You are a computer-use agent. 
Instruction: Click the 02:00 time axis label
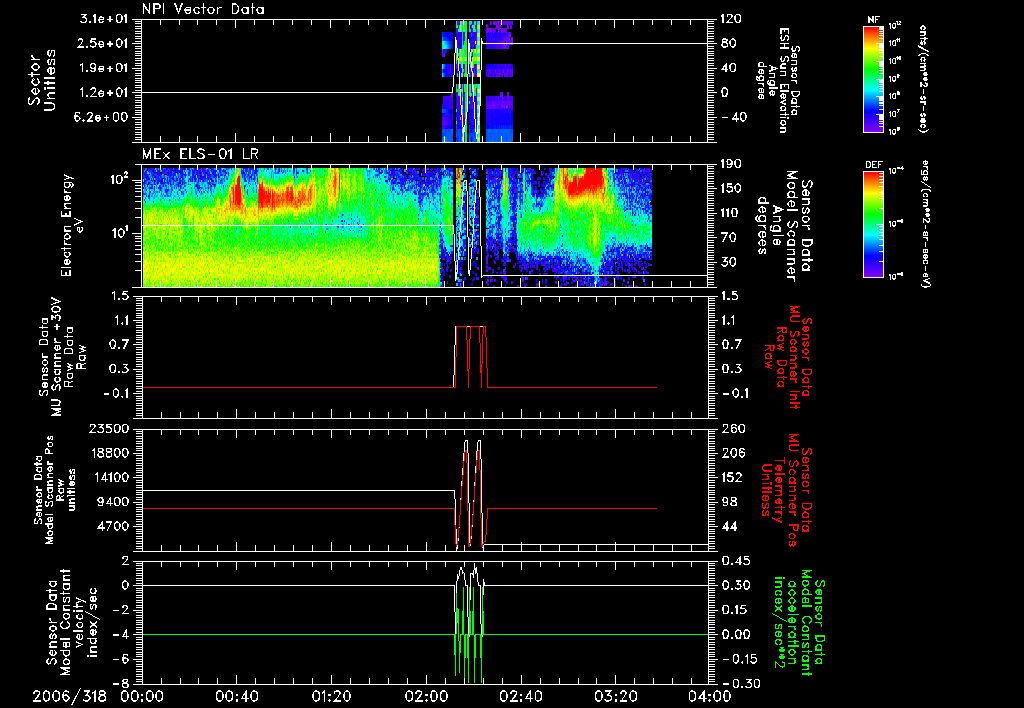coord(426,697)
